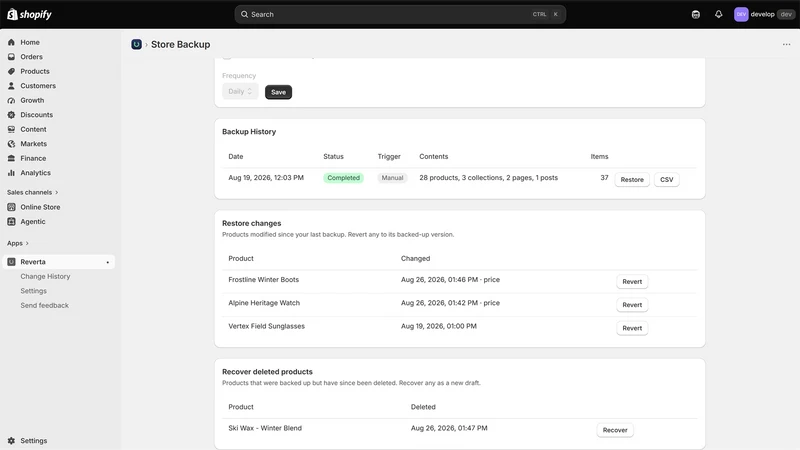800x450 pixels.
Task: Click the Manual trigger badge
Action: point(392,178)
